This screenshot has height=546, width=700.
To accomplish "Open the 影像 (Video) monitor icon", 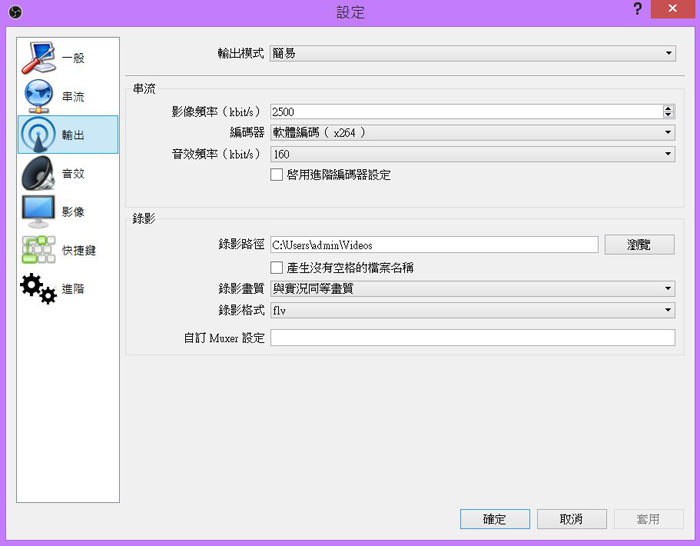I will [38, 212].
